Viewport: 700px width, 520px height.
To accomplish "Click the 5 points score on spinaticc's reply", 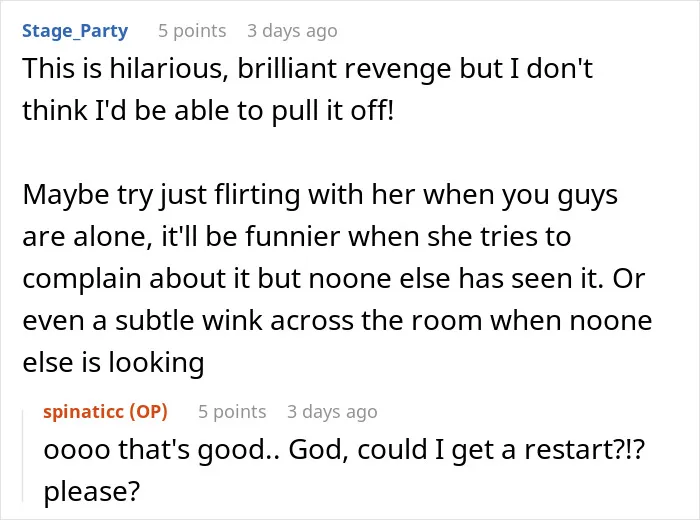I will (232, 412).
